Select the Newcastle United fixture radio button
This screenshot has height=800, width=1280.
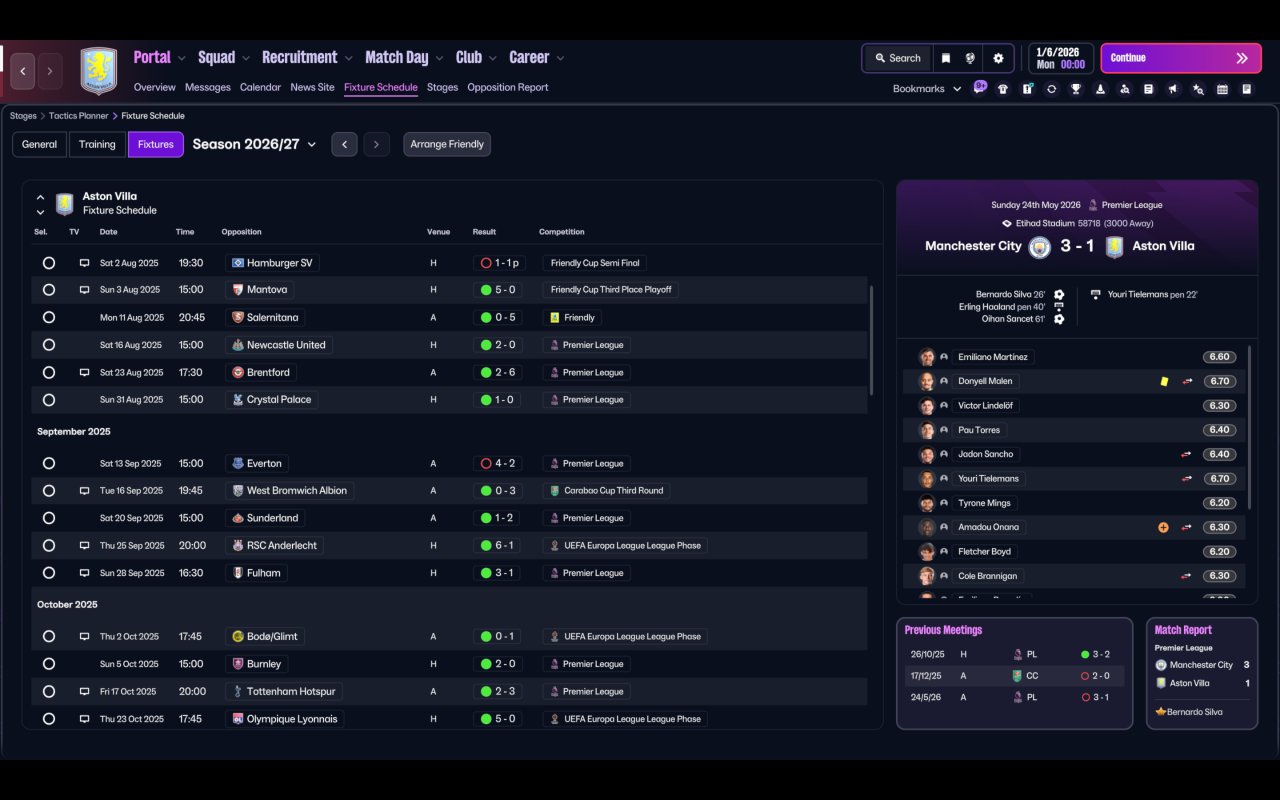[x=49, y=345]
